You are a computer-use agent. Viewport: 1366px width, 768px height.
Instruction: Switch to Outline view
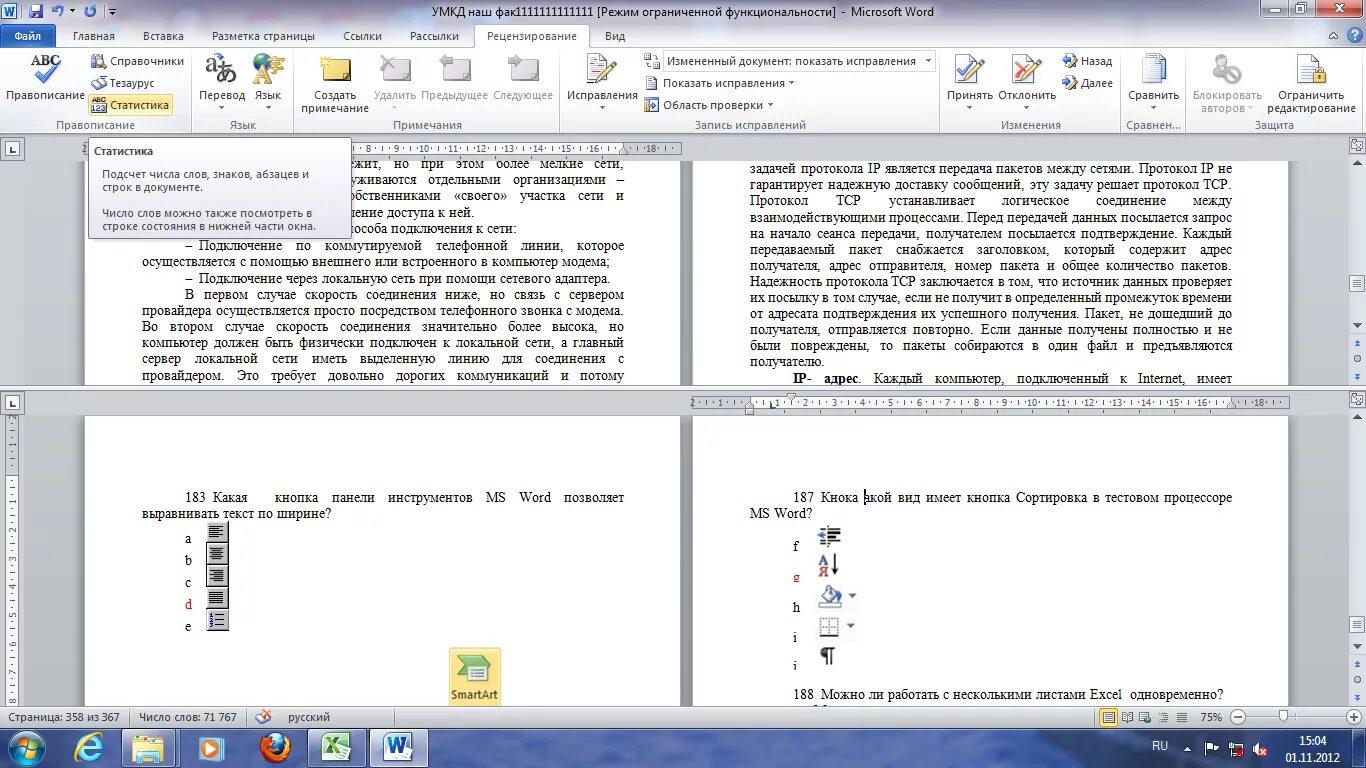pyautogui.click(x=1164, y=717)
